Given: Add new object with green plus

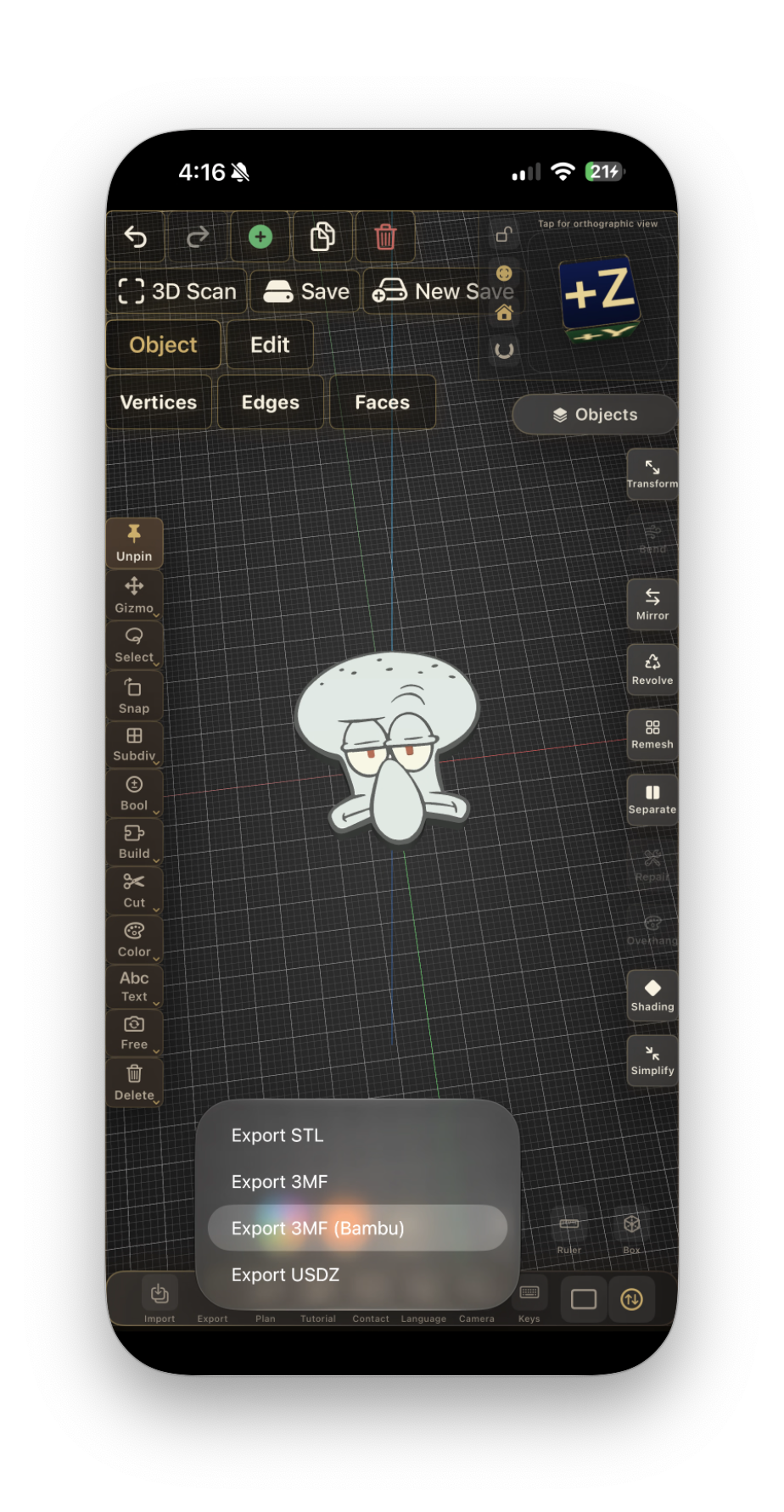Looking at the screenshot, I should [260, 237].
